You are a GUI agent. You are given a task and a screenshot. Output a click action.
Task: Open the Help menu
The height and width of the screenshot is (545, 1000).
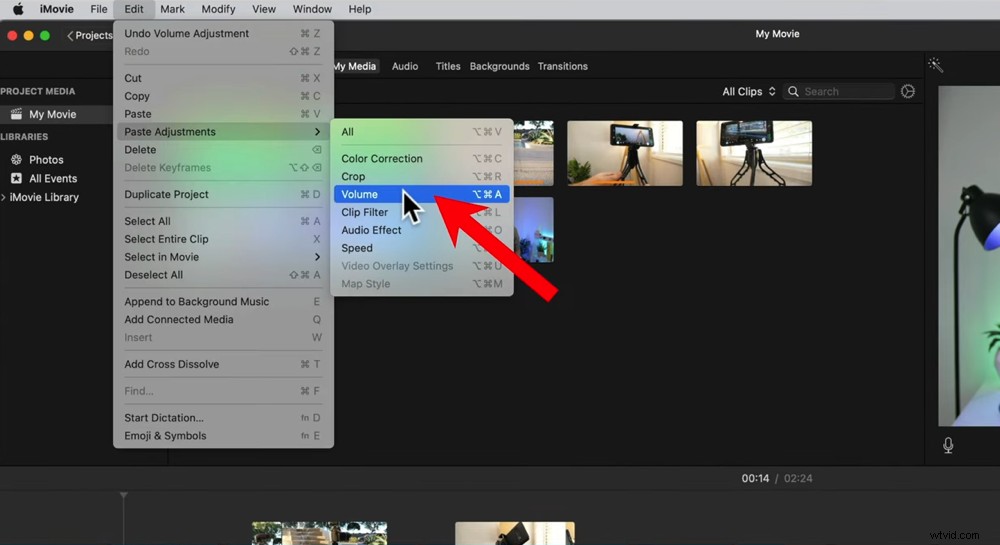pos(360,9)
